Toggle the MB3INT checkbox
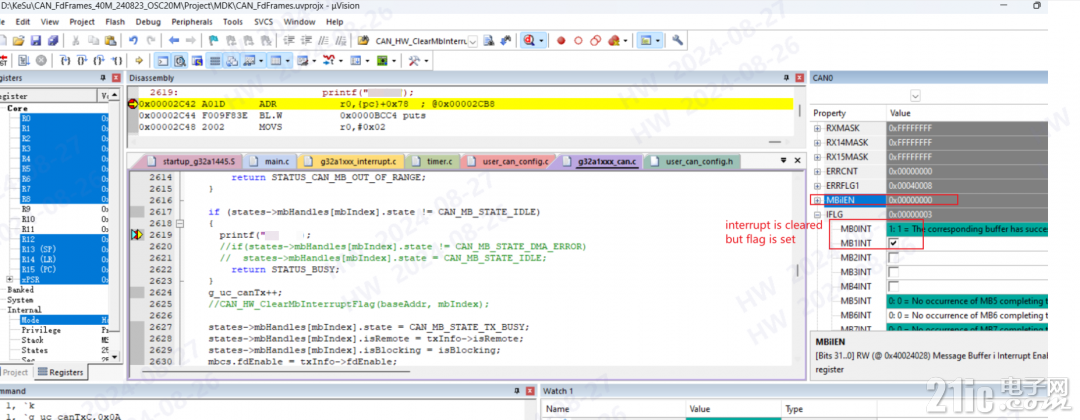This screenshot has width=1080, height=420. [x=893, y=272]
